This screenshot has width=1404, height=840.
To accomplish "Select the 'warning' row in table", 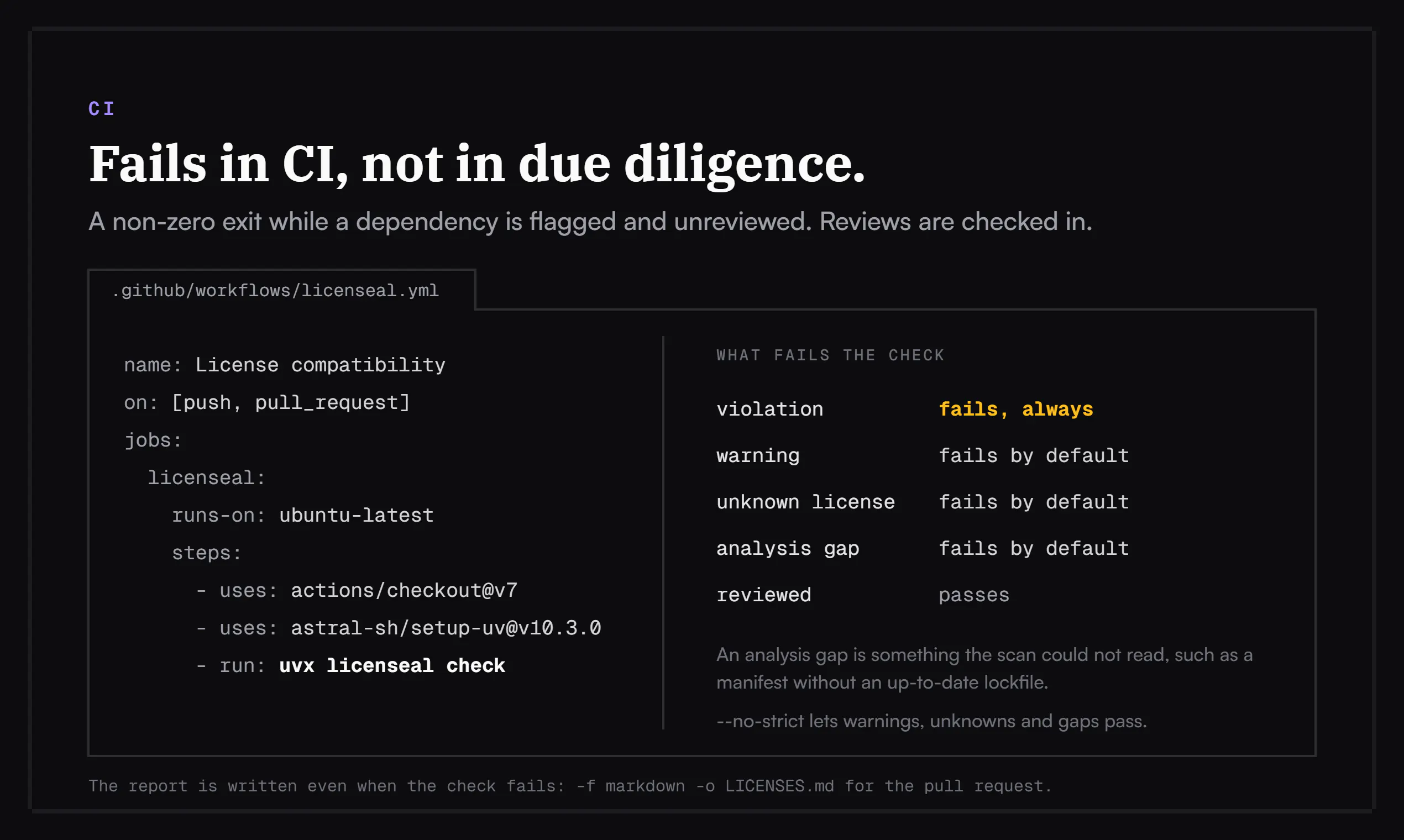I will [x=923, y=455].
